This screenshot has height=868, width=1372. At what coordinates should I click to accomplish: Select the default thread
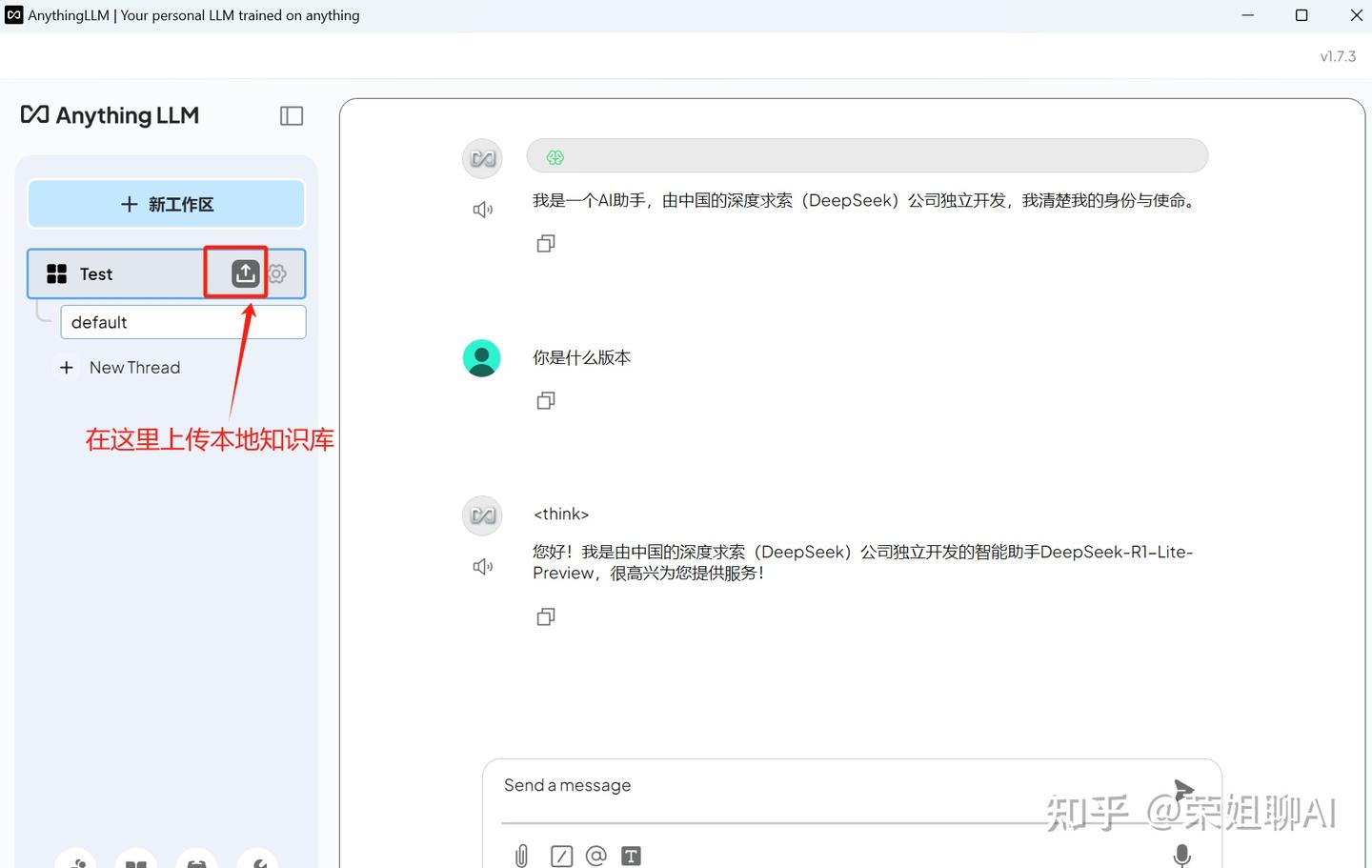[183, 322]
